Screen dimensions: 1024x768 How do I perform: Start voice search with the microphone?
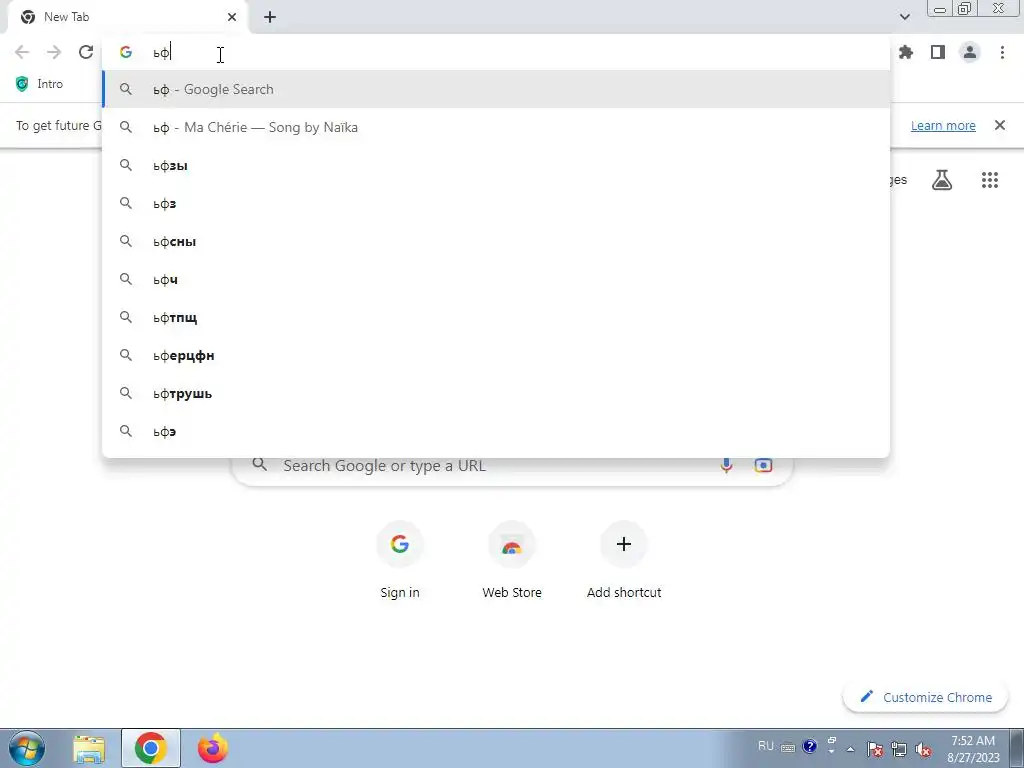click(x=726, y=465)
